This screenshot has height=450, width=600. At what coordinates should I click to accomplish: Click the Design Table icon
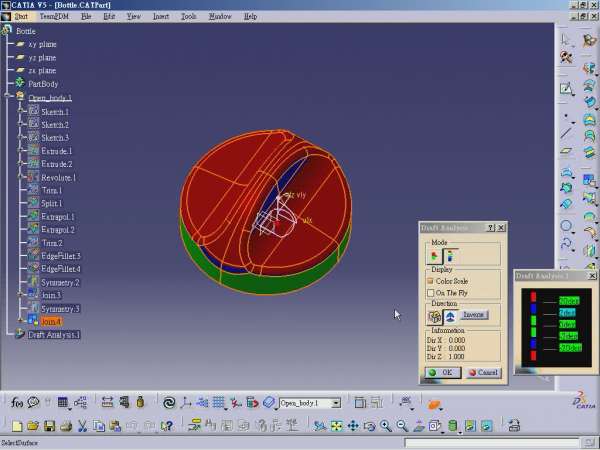[x=62, y=402]
